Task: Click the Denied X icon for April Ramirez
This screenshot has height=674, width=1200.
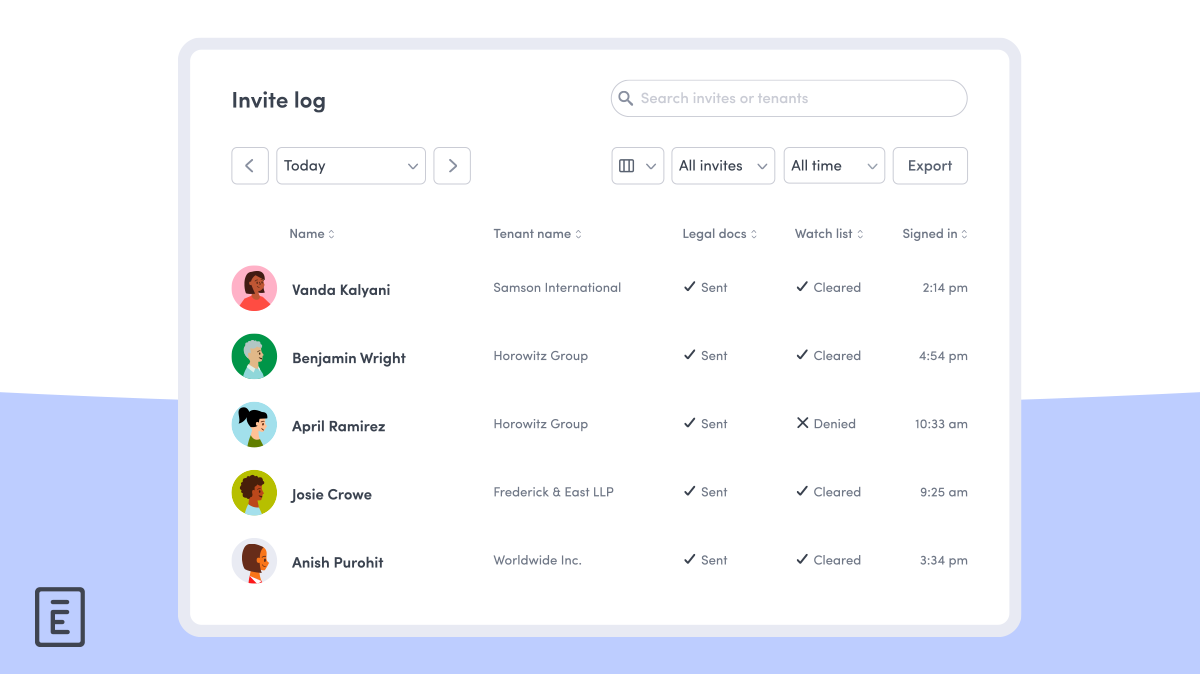Action: point(803,423)
